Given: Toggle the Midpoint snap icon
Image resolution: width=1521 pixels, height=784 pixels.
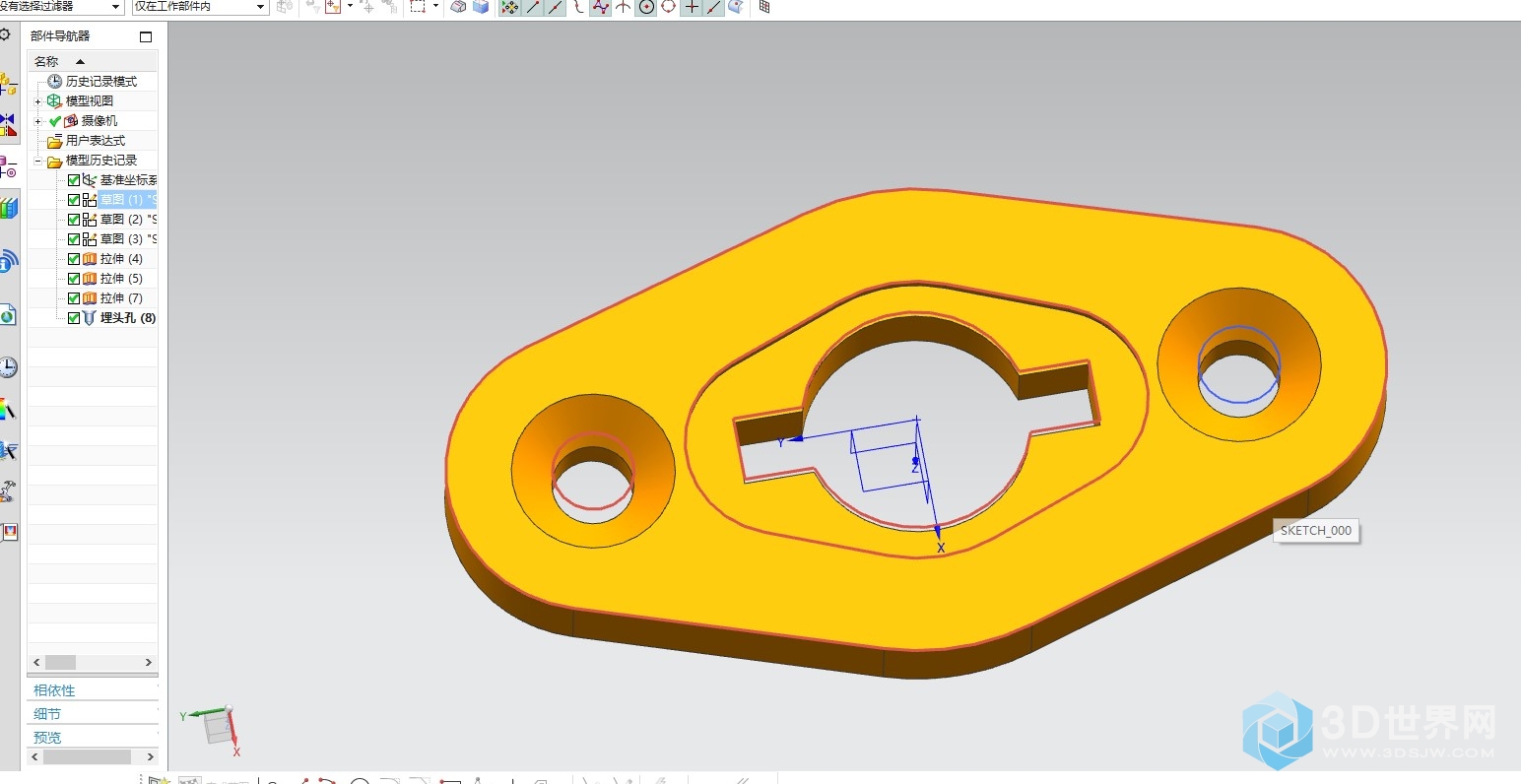Looking at the screenshot, I should tap(556, 7).
